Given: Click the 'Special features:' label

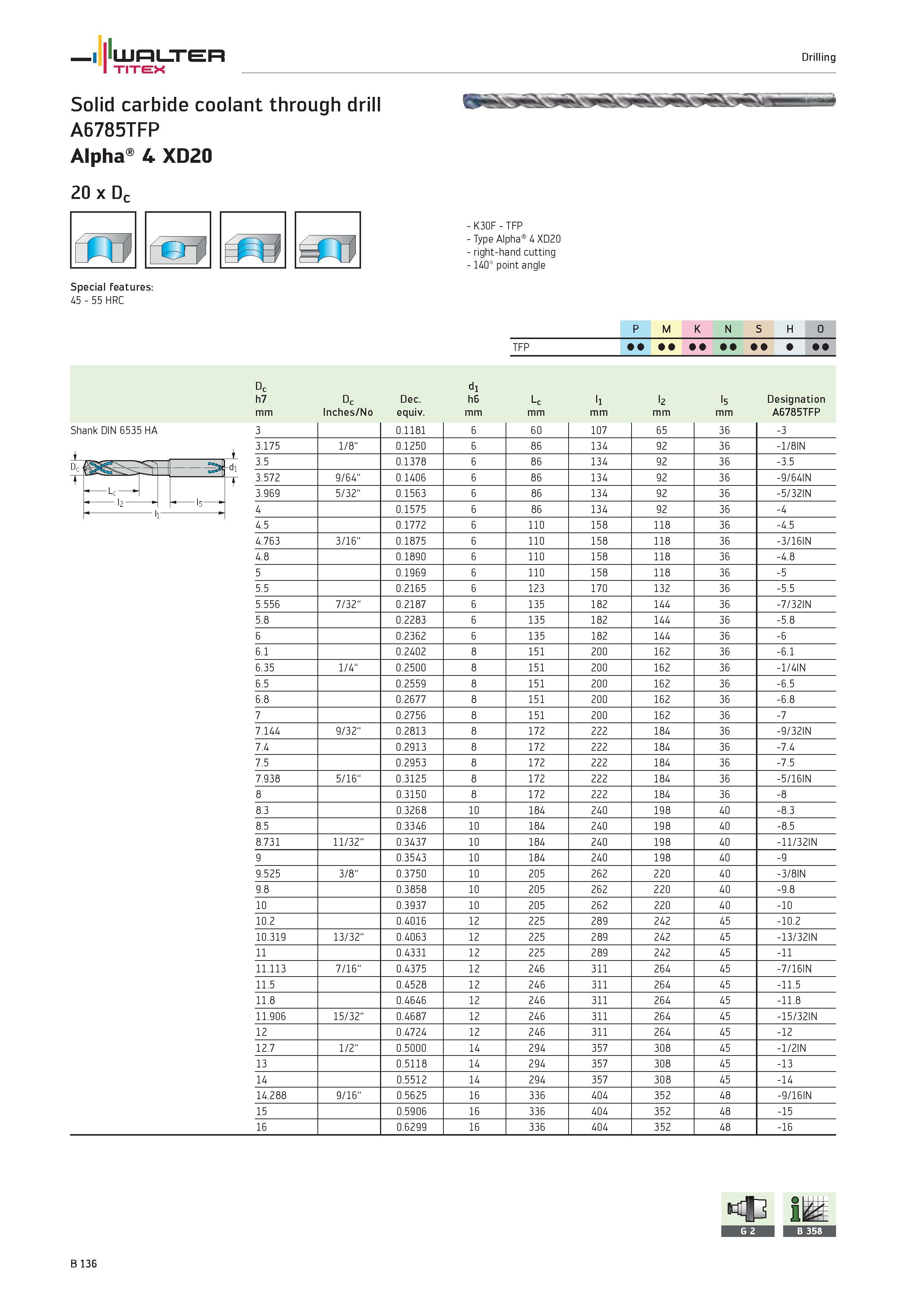Looking at the screenshot, I should point(112,287).
